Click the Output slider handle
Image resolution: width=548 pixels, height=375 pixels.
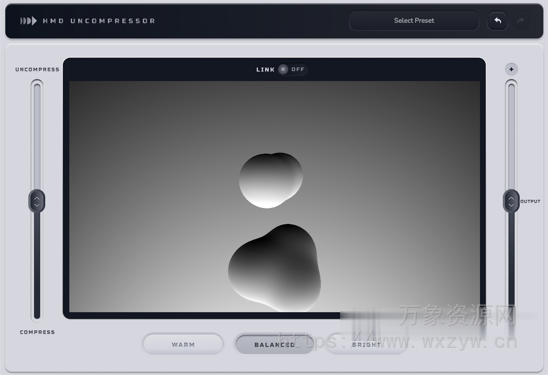pyautogui.click(x=511, y=201)
